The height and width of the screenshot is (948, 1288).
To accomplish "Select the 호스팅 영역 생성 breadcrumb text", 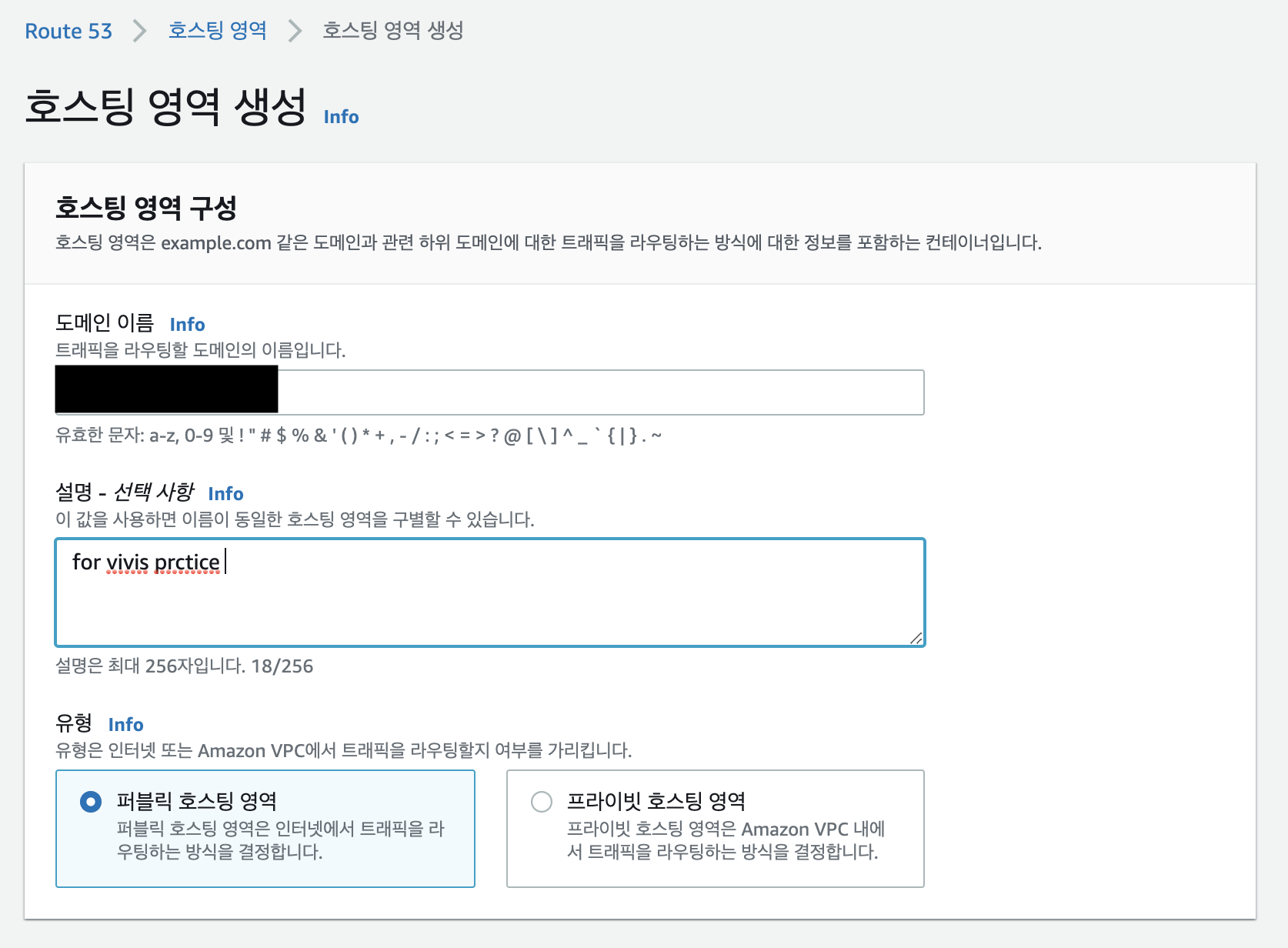I will coord(393,31).
